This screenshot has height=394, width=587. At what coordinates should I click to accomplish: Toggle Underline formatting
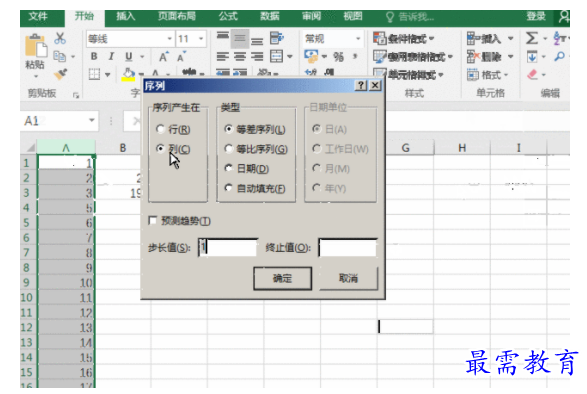[128, 56]
